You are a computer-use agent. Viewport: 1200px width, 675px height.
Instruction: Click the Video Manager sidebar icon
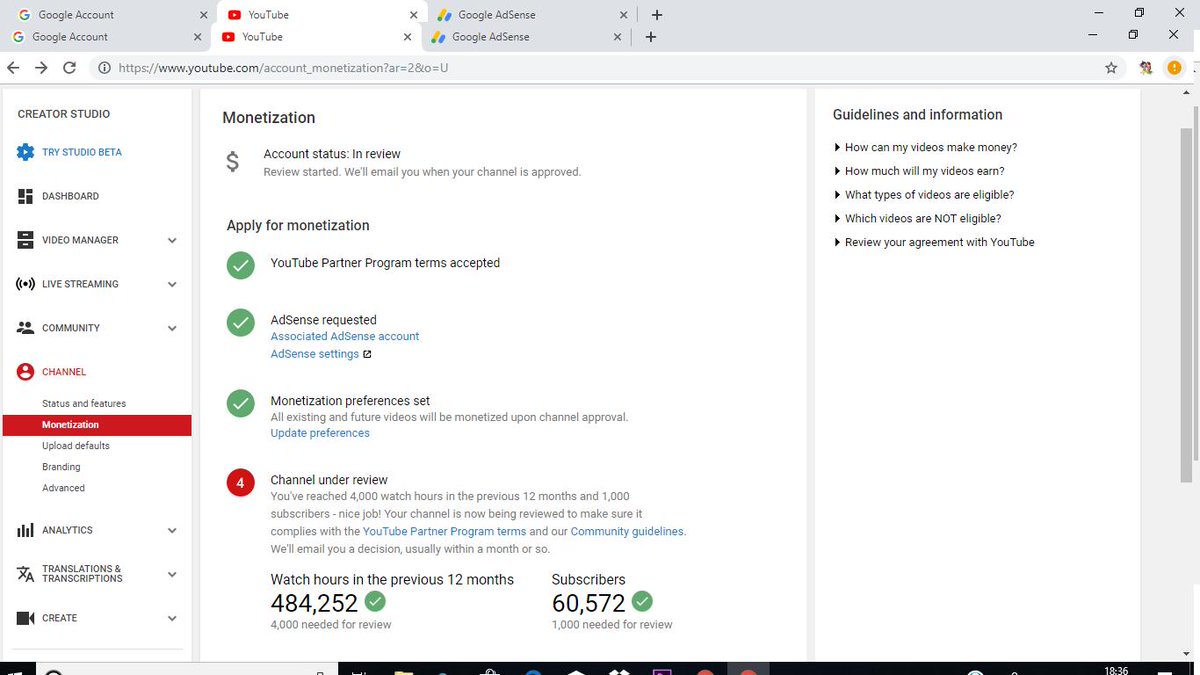(26, 240)
